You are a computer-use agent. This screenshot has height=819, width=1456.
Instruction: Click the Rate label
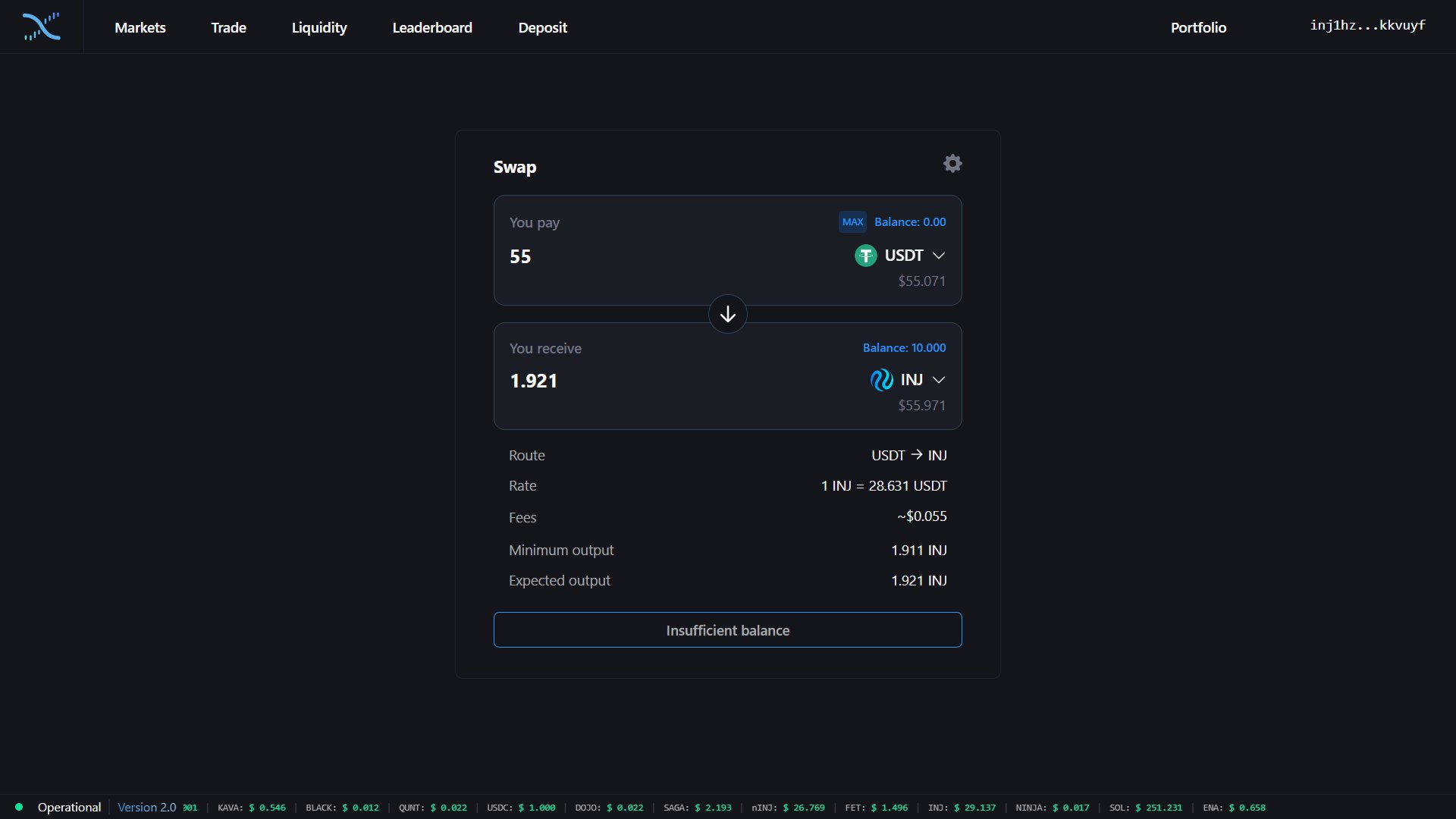point(522,486)
